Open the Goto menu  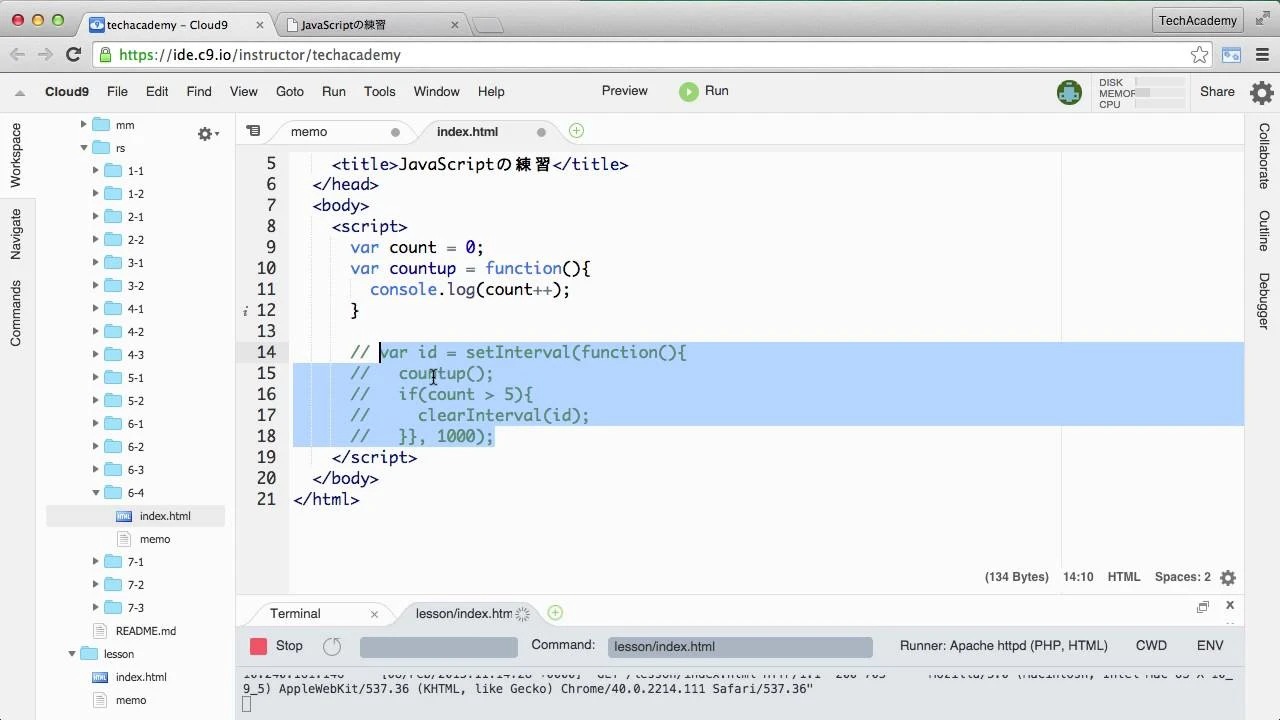point(289,91)
